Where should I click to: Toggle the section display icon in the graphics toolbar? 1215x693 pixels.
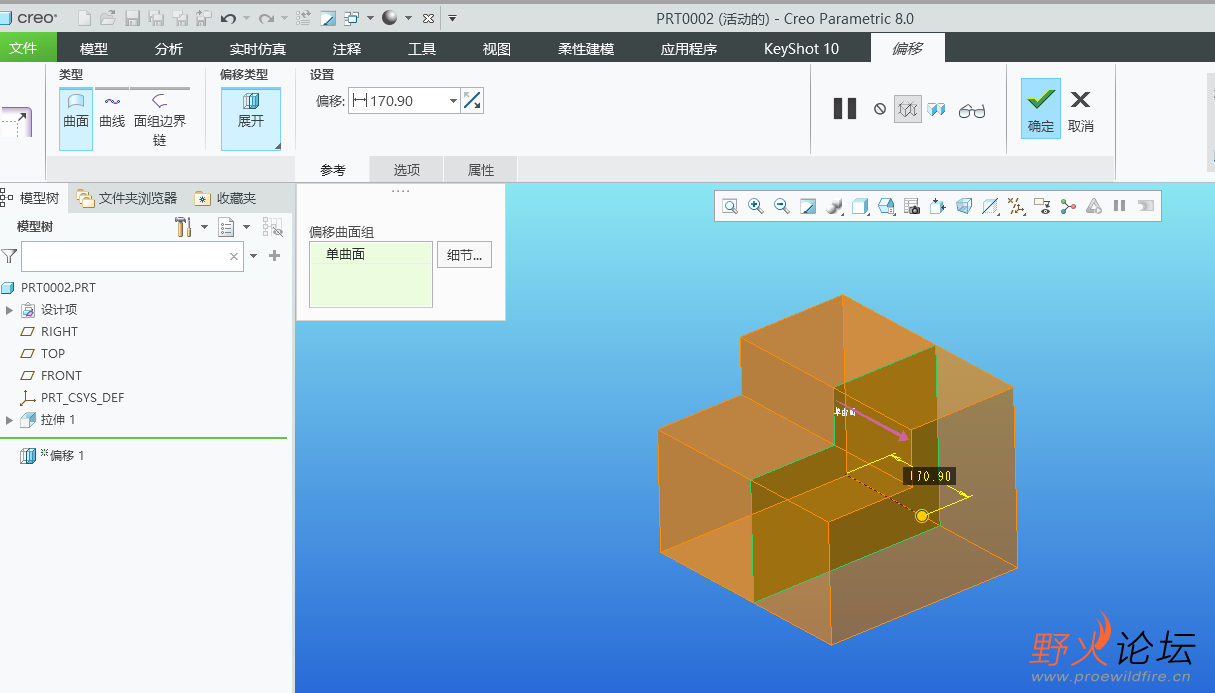coord(990,206)
